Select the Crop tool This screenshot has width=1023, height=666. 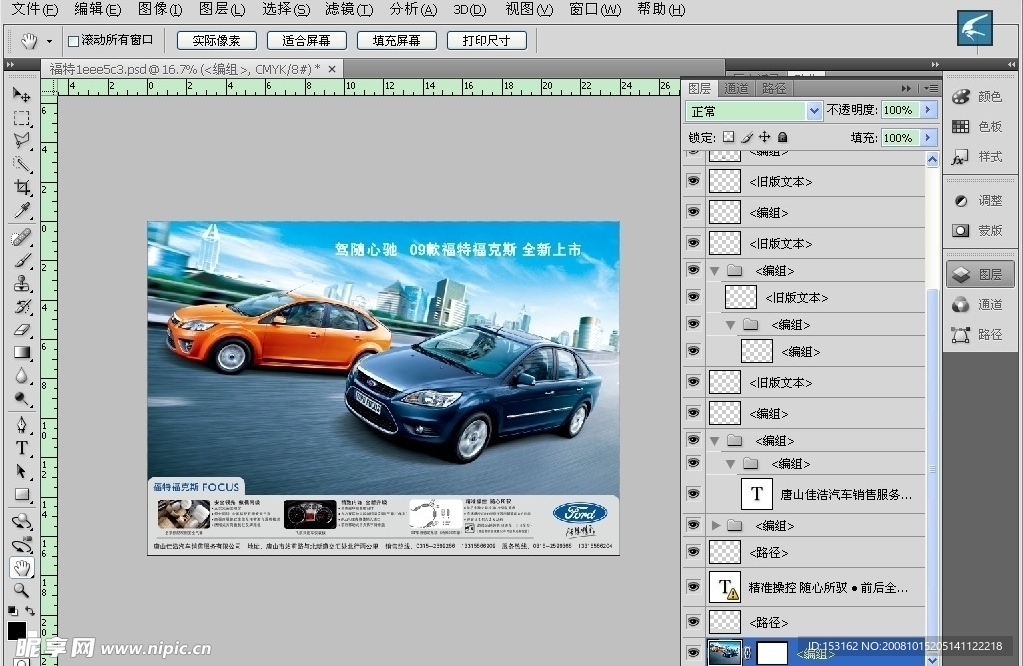click(22, 187)
